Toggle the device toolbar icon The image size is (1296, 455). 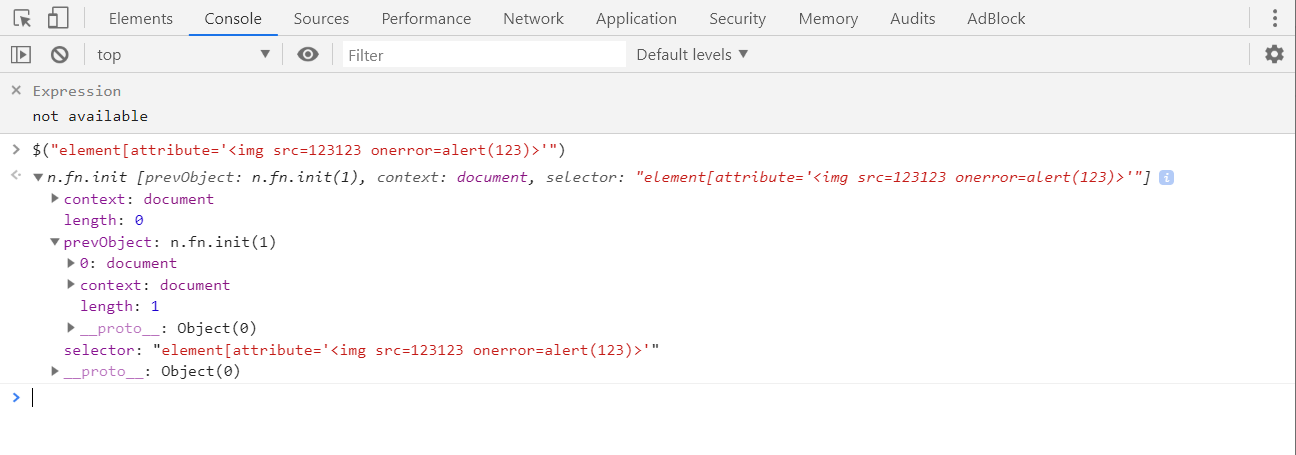pos(58,18)
